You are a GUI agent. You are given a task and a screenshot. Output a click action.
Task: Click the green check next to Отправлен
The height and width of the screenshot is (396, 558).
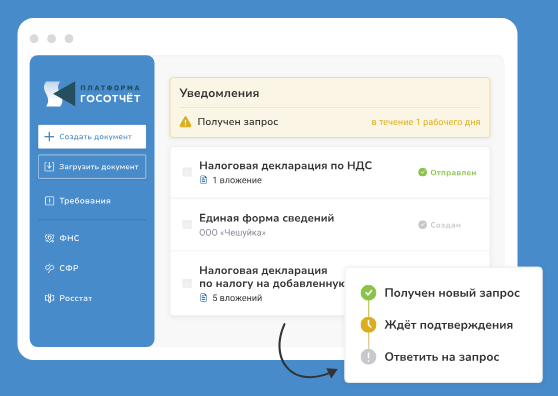[422, 172]
